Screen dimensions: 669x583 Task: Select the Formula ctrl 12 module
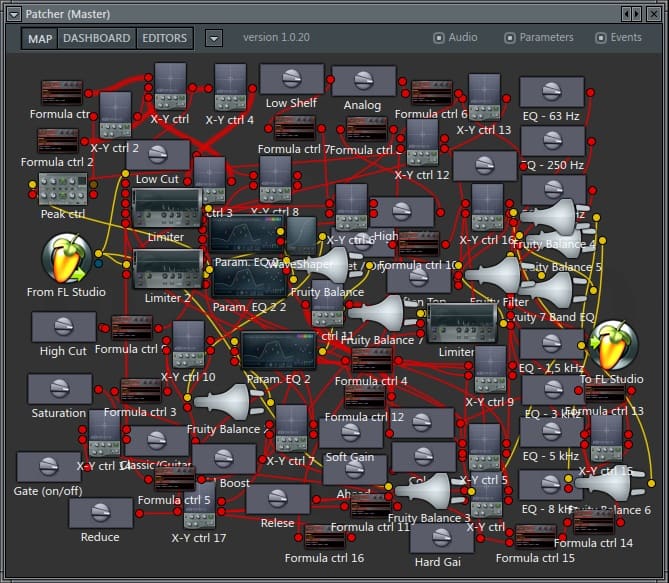click(x=365, y=396)
